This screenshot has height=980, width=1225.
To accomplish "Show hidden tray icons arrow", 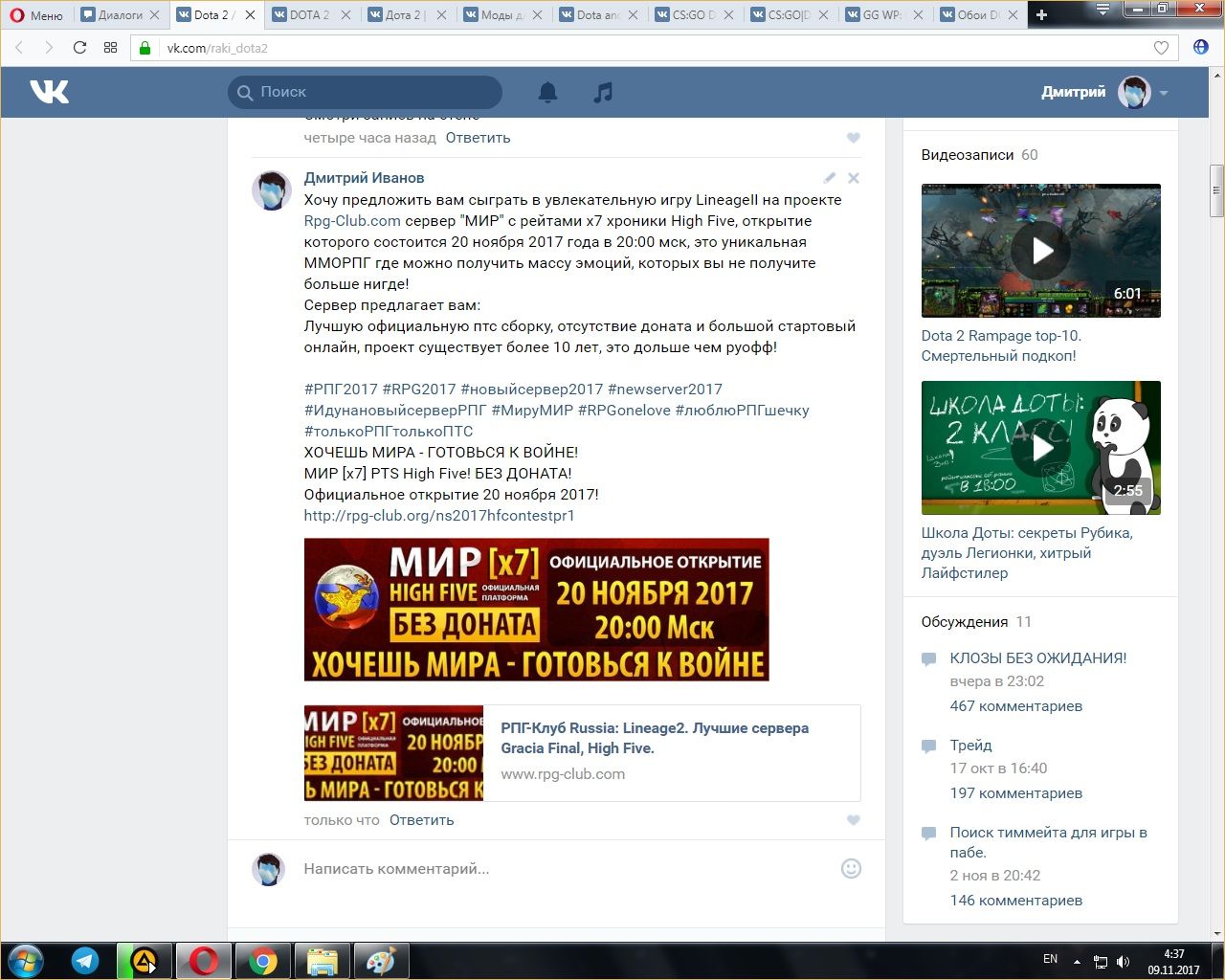I will 1078,961.
